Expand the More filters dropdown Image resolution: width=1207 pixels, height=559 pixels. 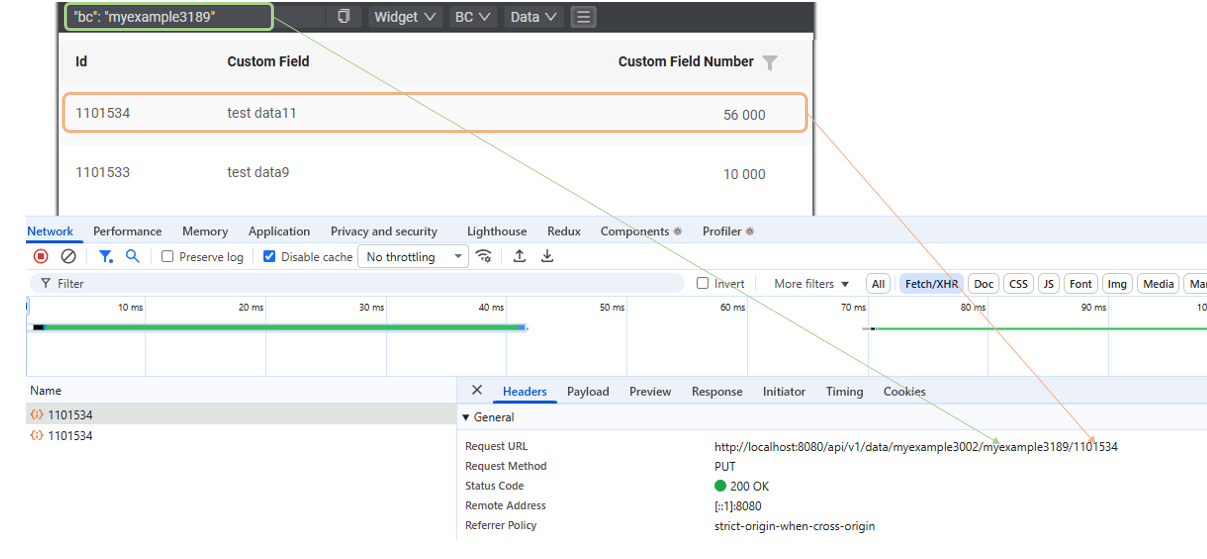click(811, 284)
